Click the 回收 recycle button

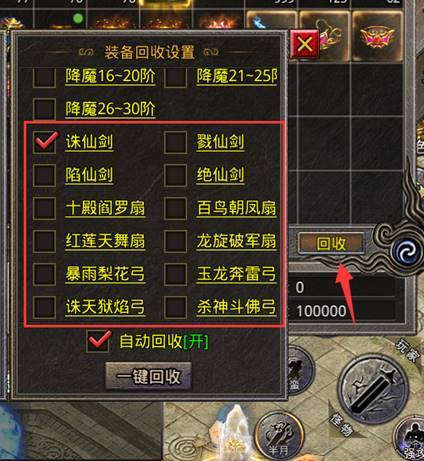(331, 243)
